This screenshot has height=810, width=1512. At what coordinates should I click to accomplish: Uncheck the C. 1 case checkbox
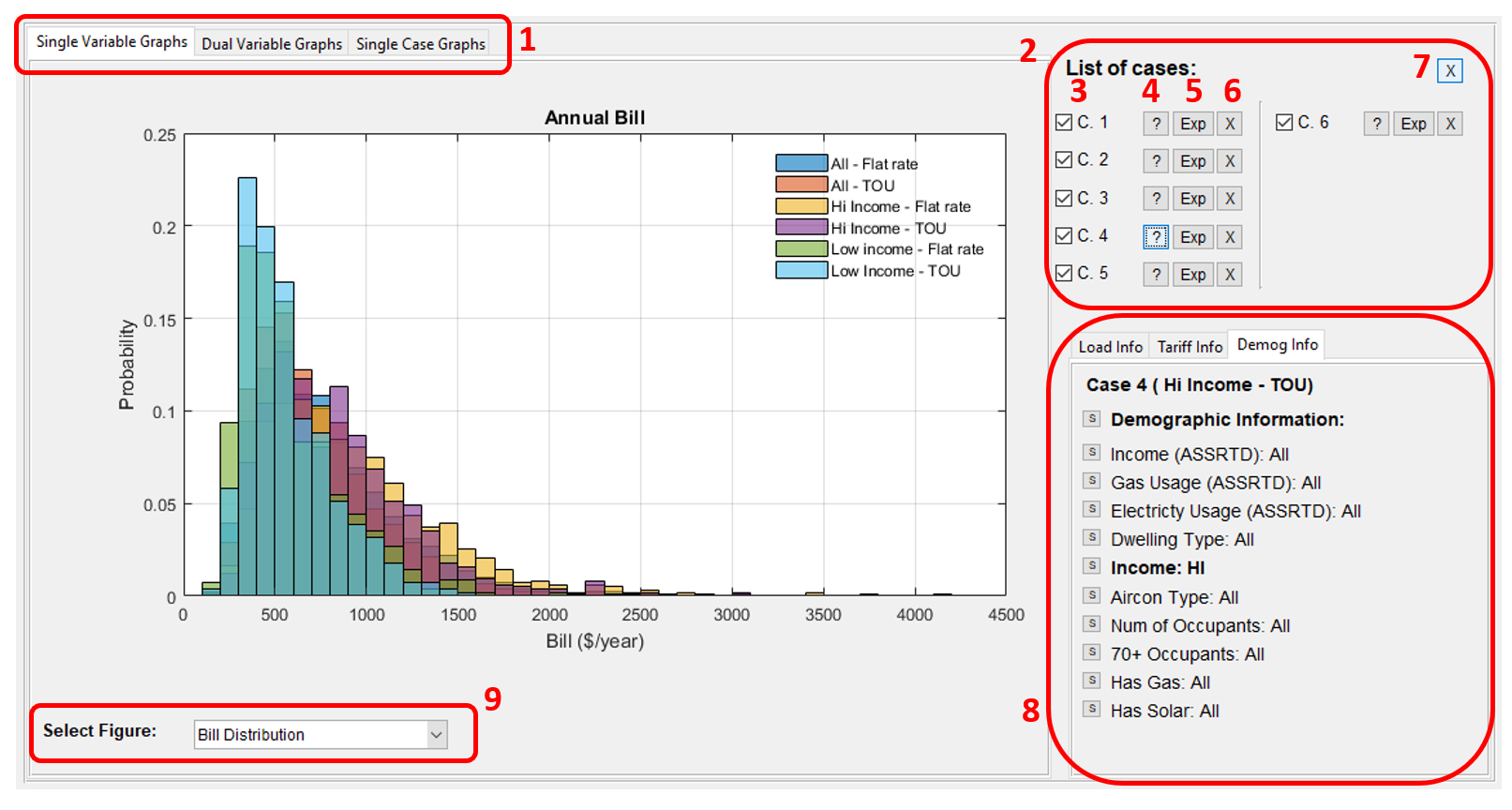tap(1064, 123)
